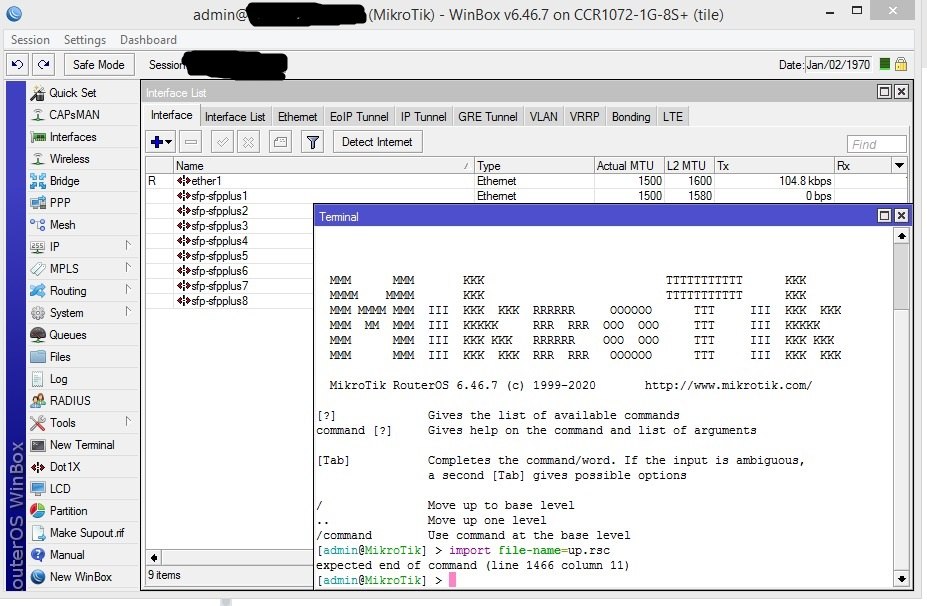Open the add (plus) interface dropdown
The image size is (927, 606).
[x=161, y=142]
